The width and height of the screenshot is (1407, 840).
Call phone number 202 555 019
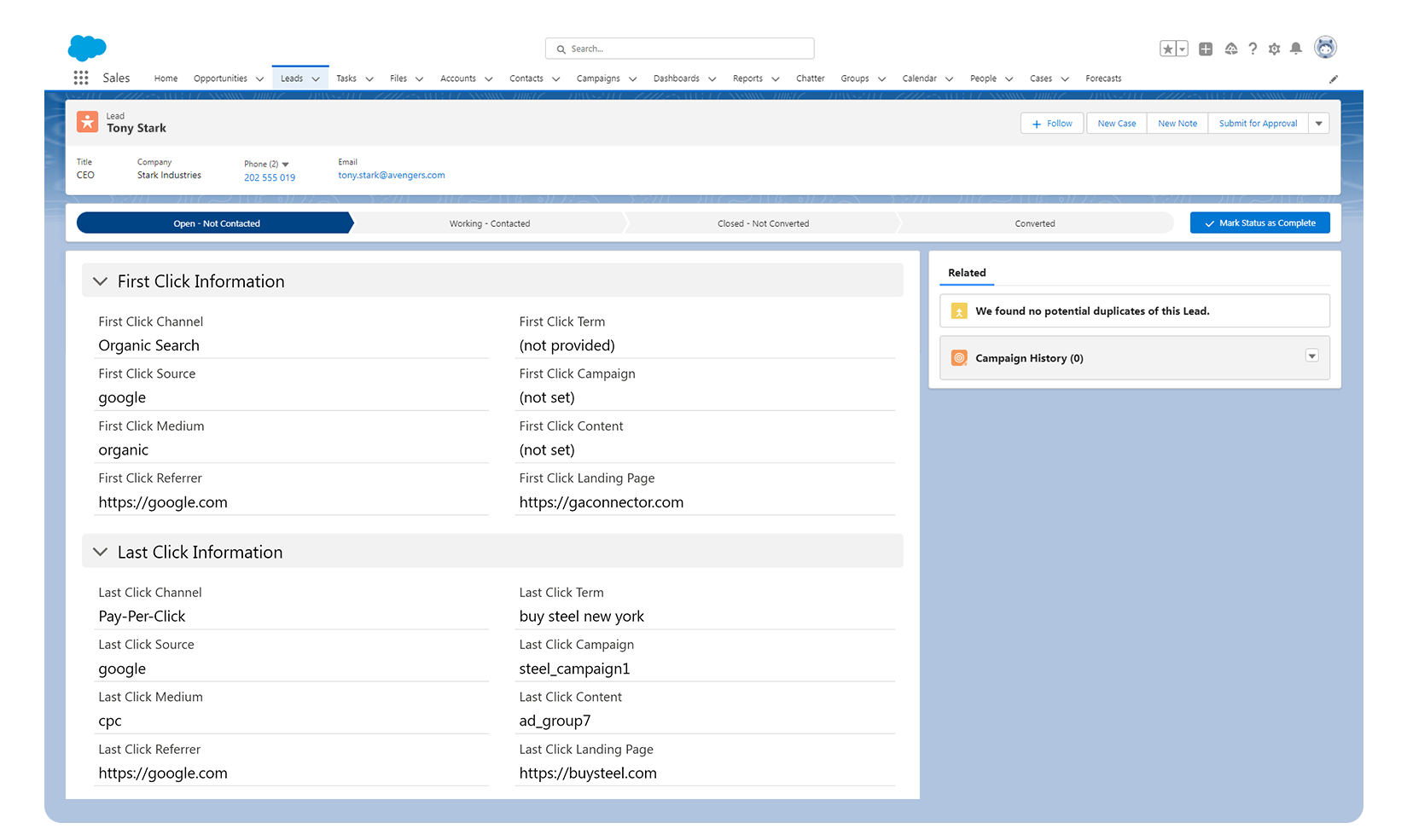[270, 177]
